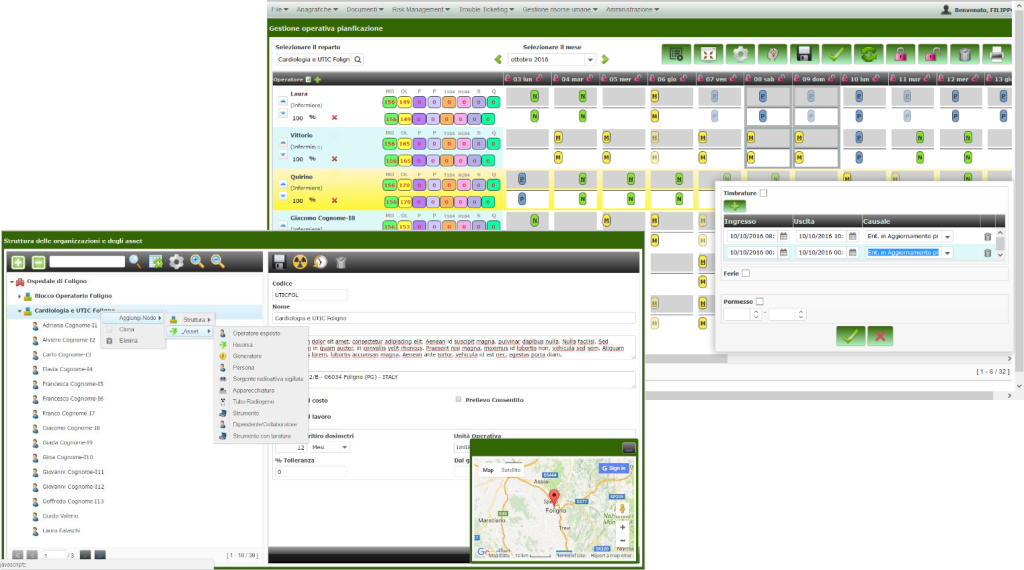Go to next month with green arrow
The height and width of the screenshot is (570, 1024).
pyautogui.click(x=605, y=60)
